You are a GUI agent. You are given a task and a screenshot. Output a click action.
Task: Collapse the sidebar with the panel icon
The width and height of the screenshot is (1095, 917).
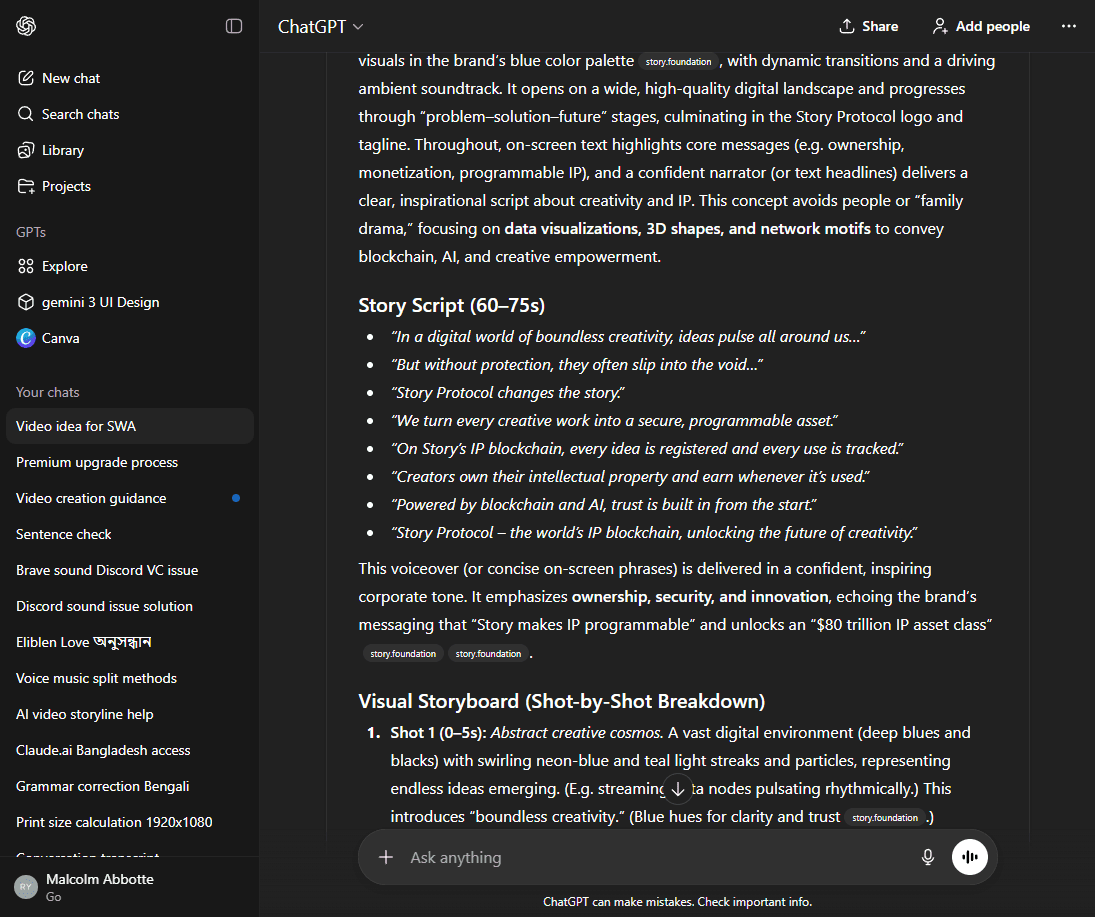click(x=234, y=26)
